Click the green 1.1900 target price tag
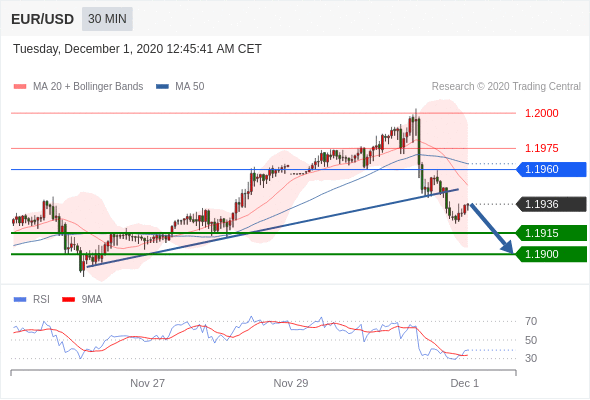The height and width of the screenshot is (400, 590). (x=551, y=254)
